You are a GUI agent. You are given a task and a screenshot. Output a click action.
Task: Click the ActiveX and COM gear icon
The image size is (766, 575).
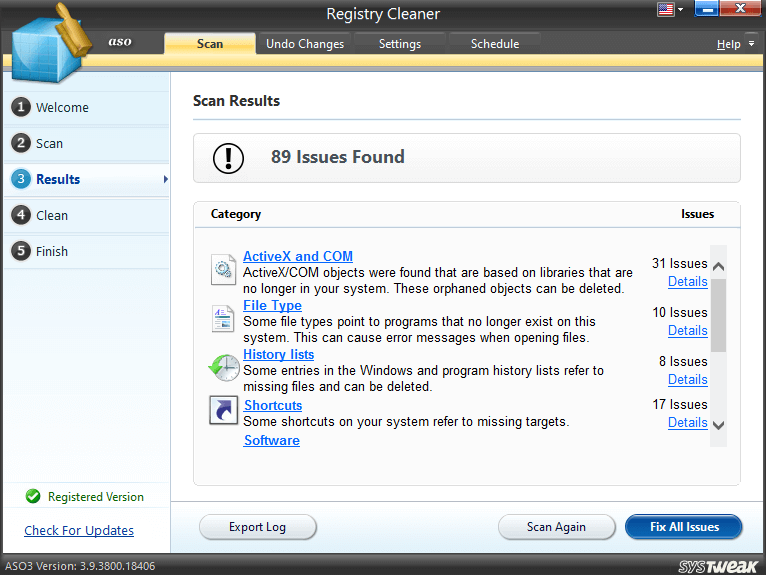coord(223,269)
